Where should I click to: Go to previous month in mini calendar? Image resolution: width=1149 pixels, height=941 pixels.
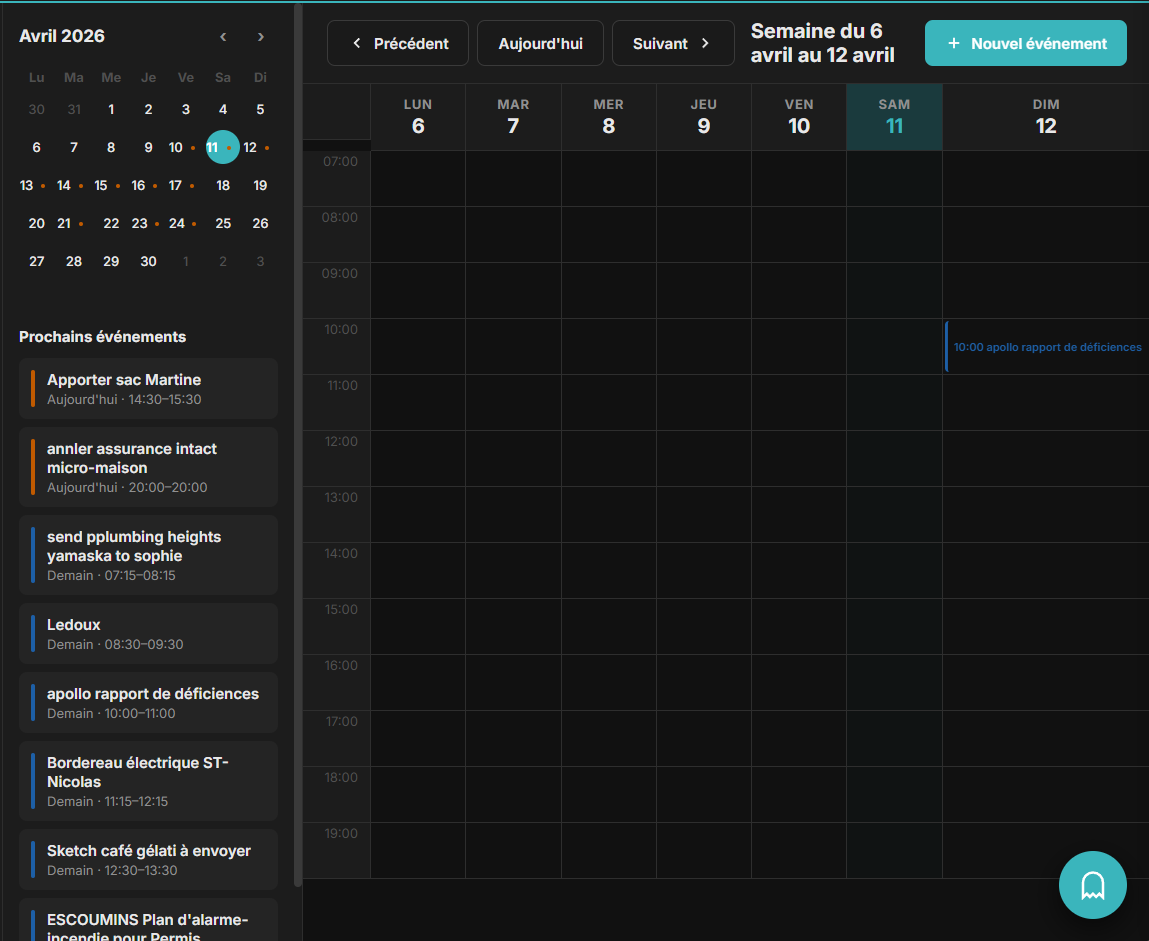pos(223,37)
